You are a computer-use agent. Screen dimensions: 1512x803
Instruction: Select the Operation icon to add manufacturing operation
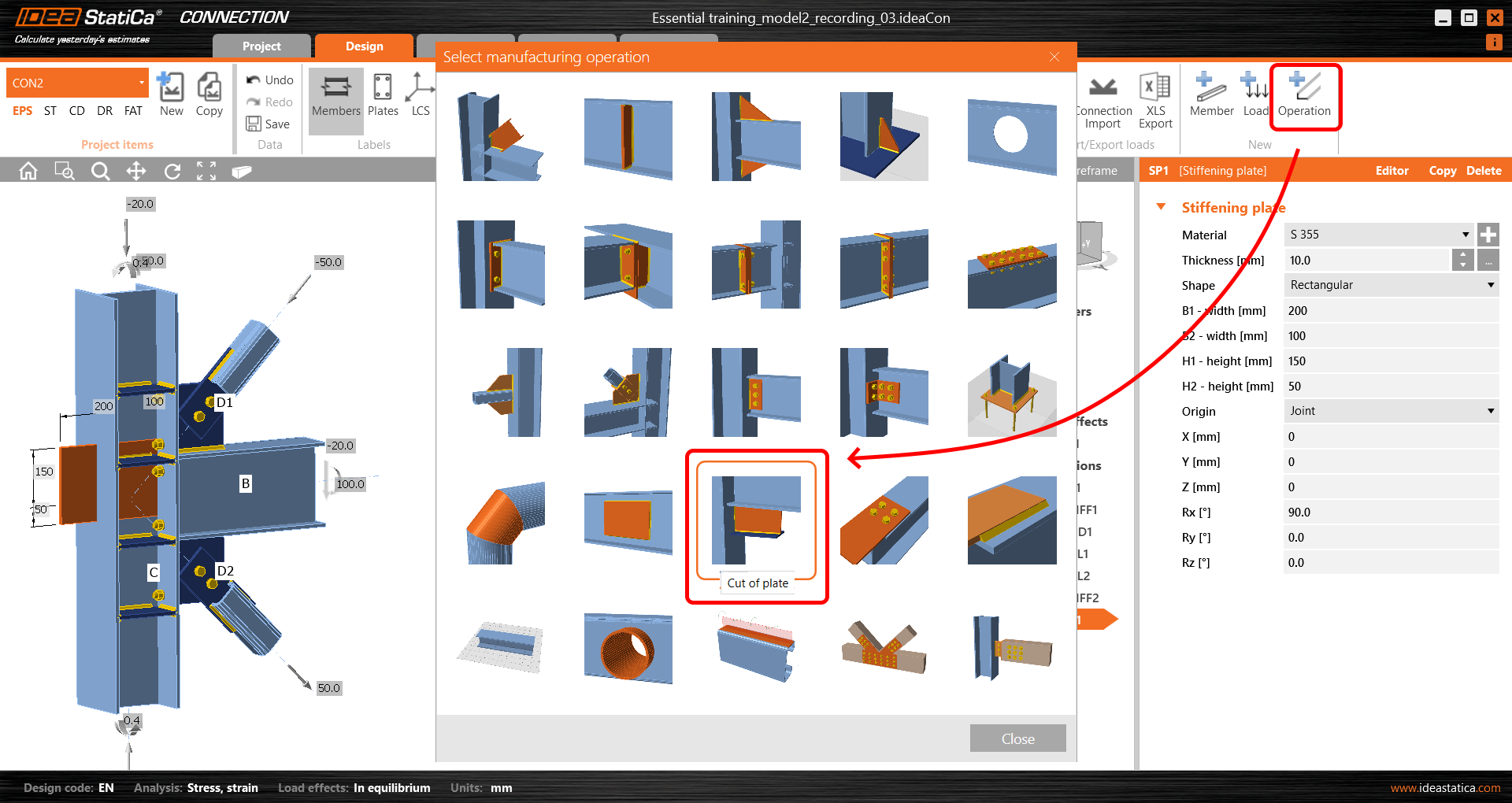click(1305, 94)
